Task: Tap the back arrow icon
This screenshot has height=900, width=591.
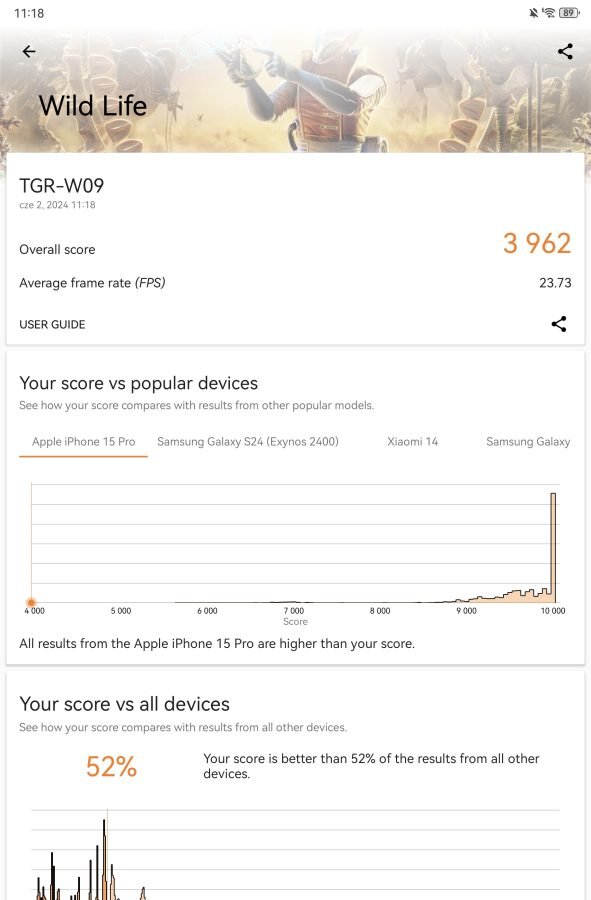Action: click(x=29, y=52)
